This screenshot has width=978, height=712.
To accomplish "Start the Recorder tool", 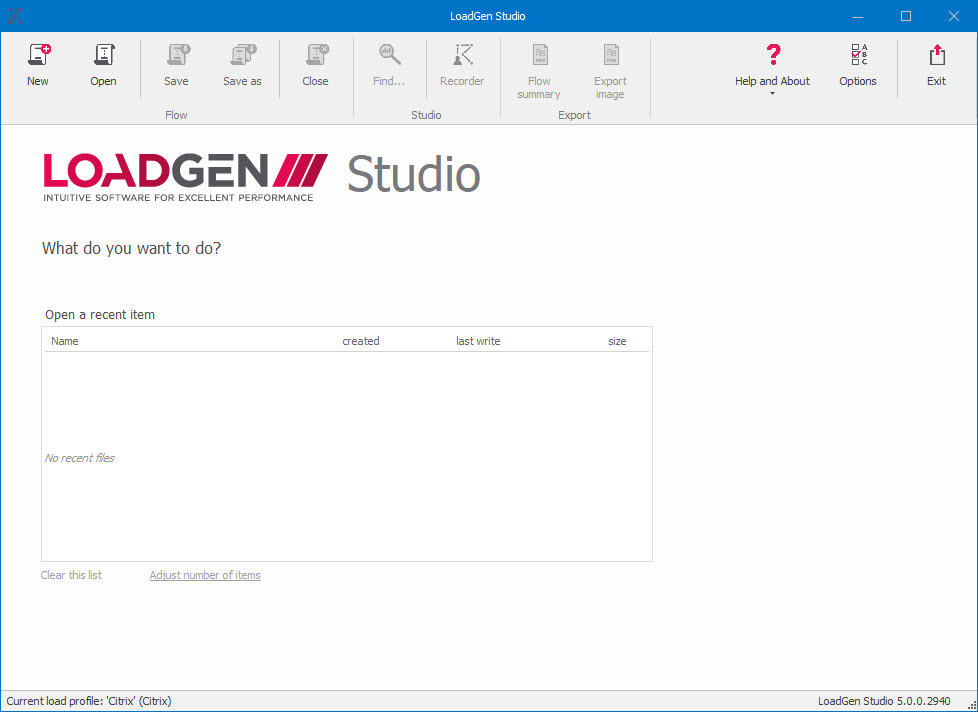I will tap(462, 65).
